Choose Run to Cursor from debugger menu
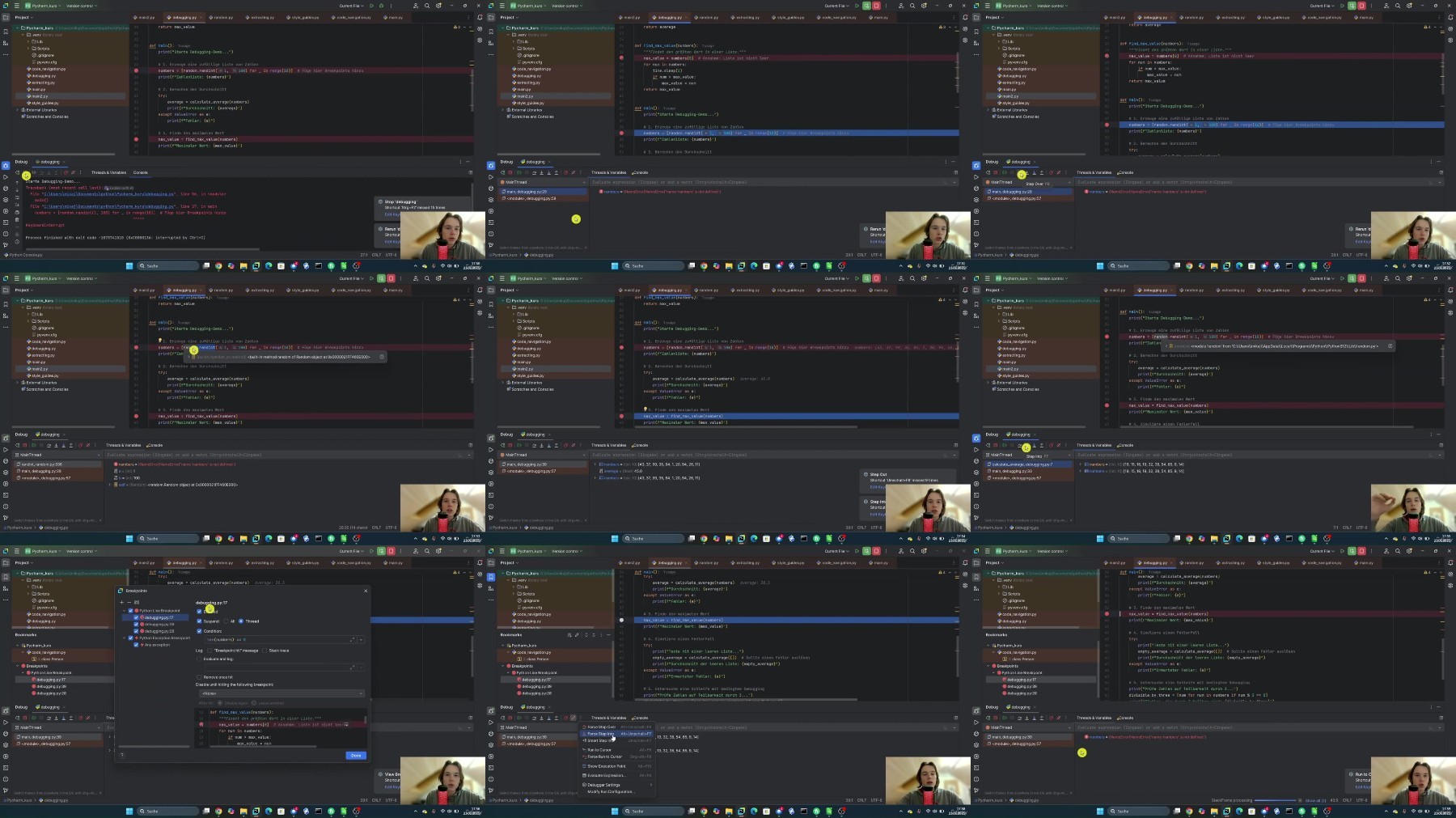Viewport: 1456px width, 818px height. pyautogui.click(x=616, y=750)
